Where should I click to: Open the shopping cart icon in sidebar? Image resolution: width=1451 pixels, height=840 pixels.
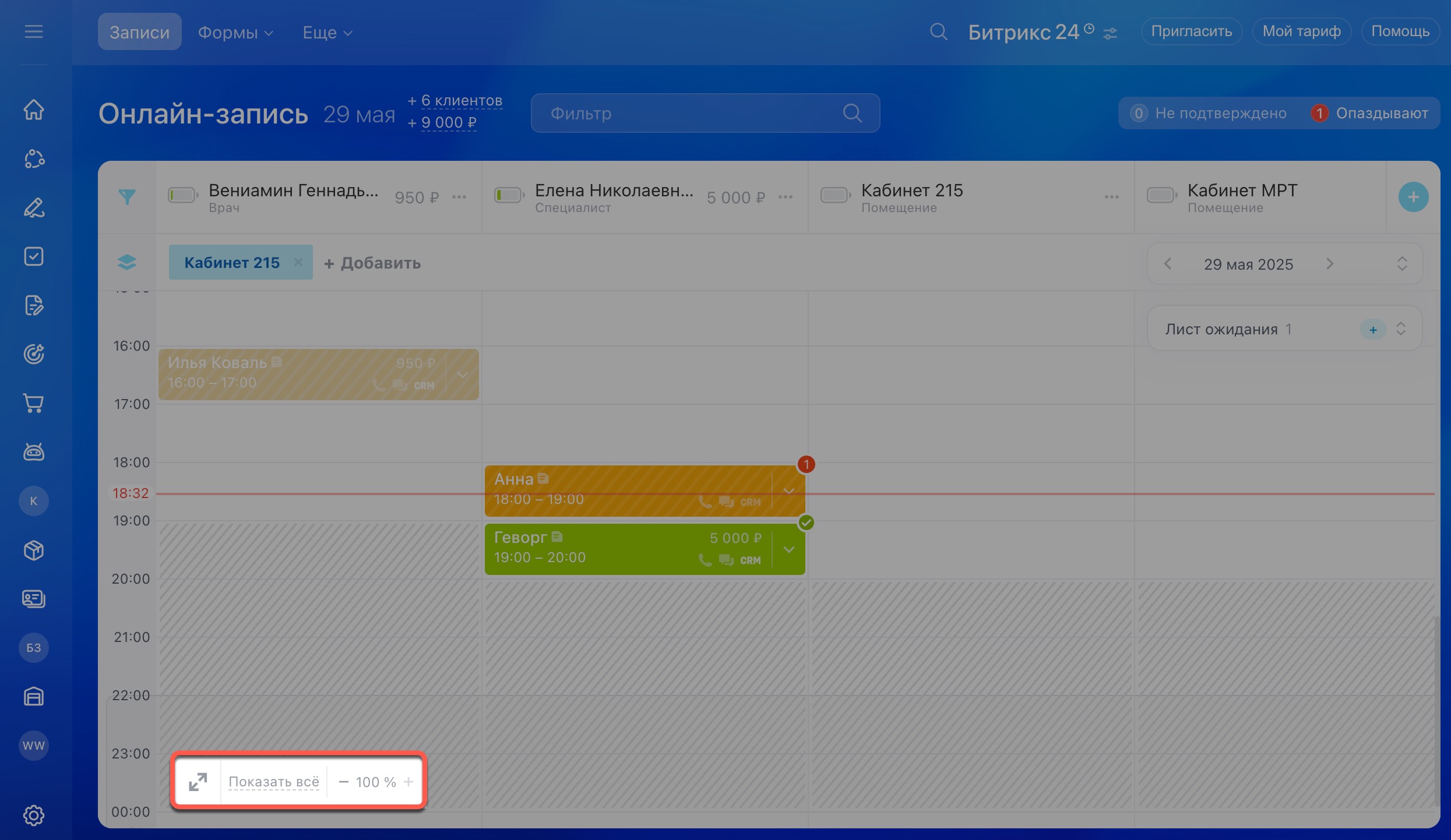[x=34, y=403]
